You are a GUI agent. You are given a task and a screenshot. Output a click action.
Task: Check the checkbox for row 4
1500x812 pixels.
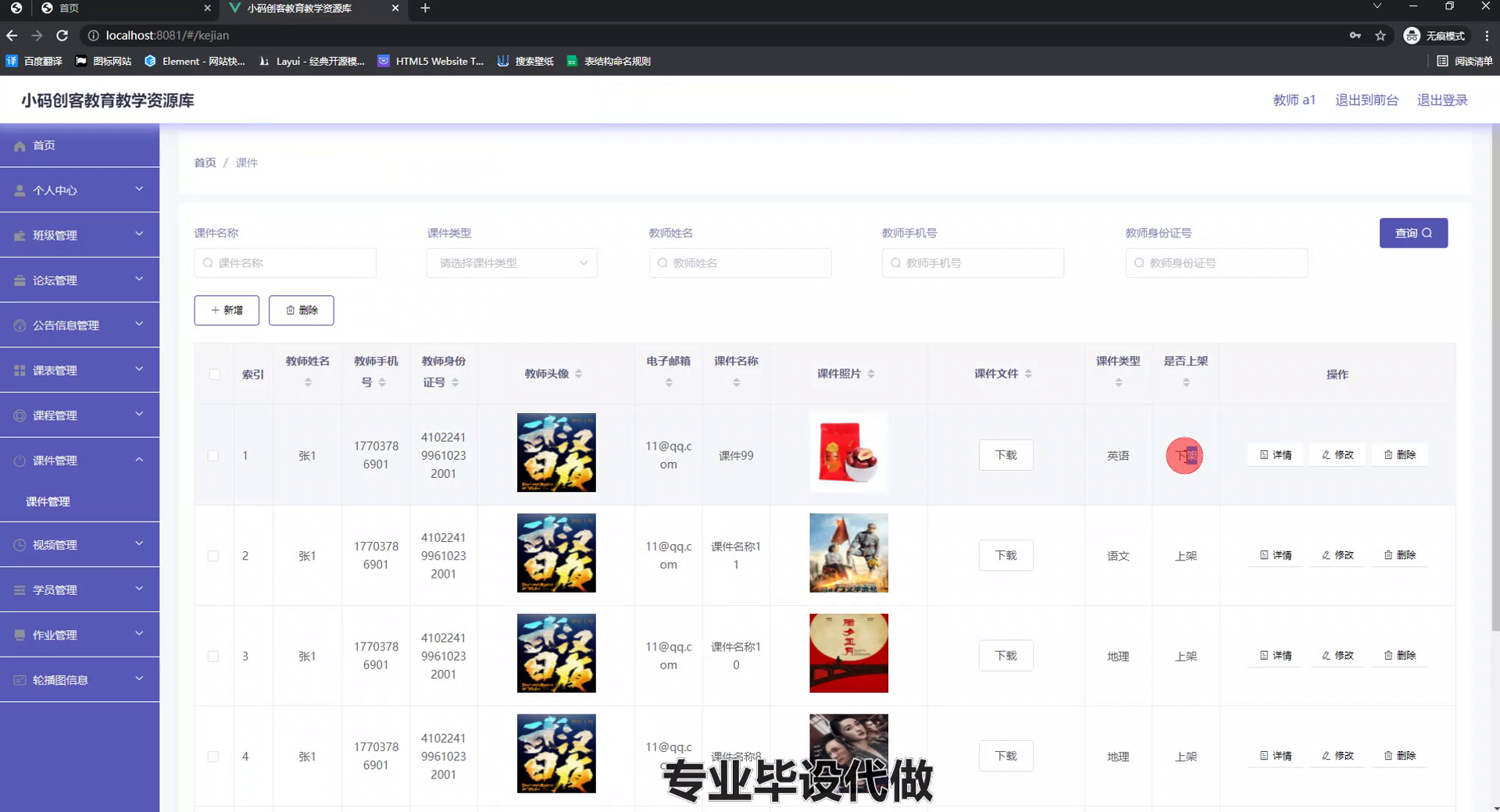213,757
